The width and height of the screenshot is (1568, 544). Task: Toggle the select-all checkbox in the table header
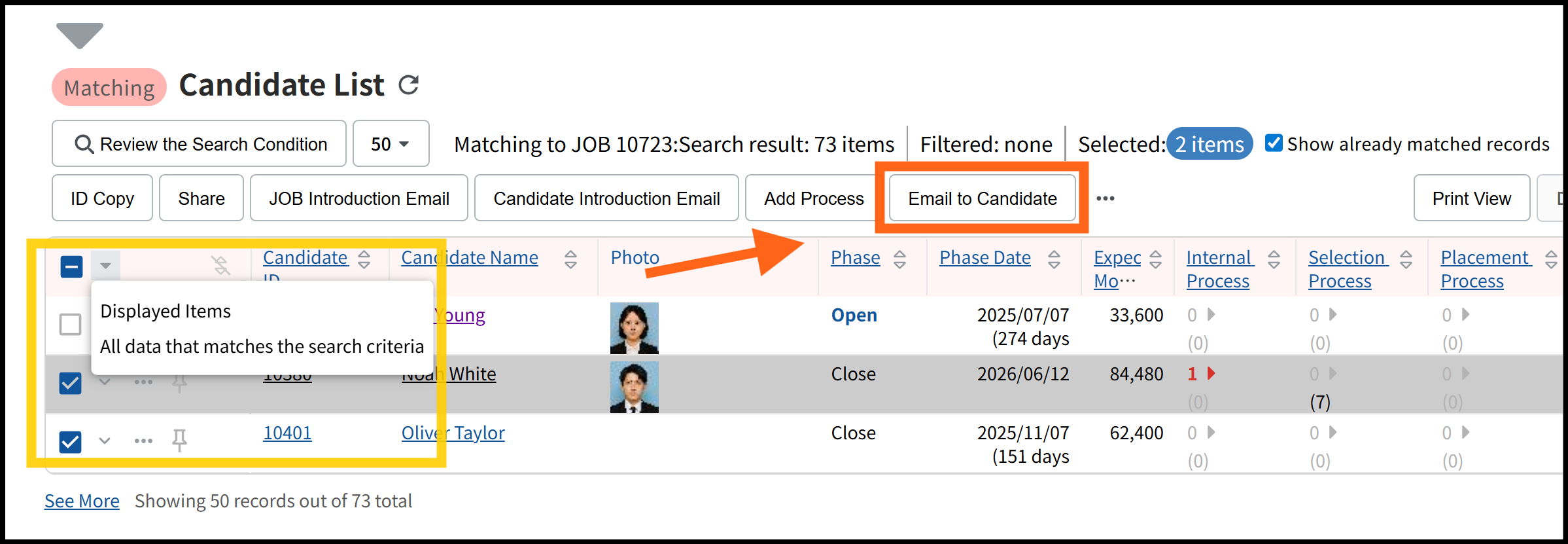pyautogui.click(x=71, y=266)
